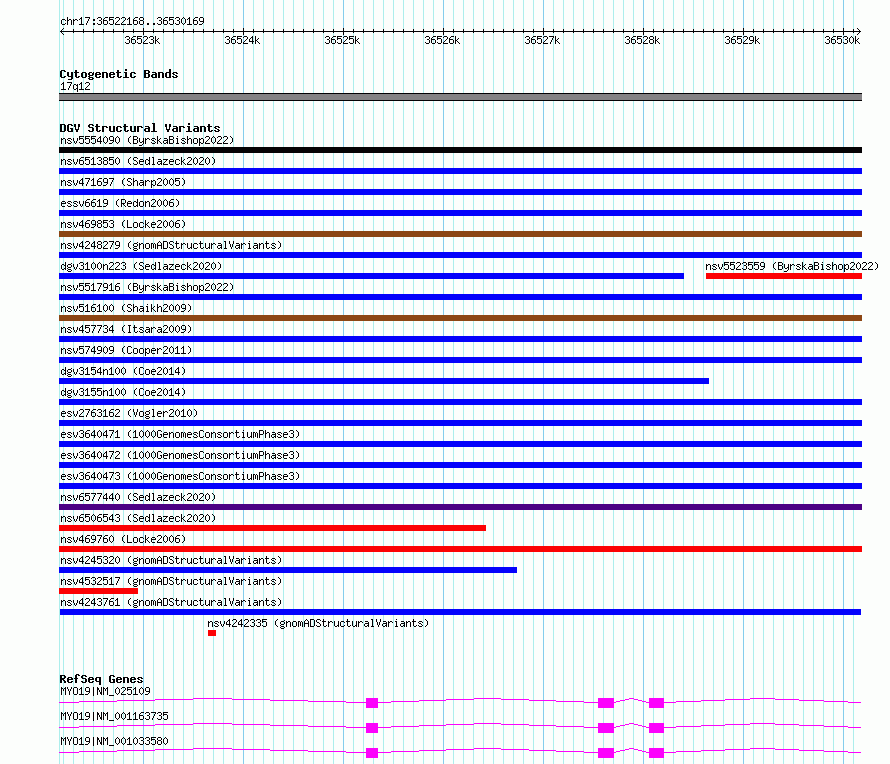
Task: Select the blue dgv3154n100 variant bar
Action: pos(384,381)
